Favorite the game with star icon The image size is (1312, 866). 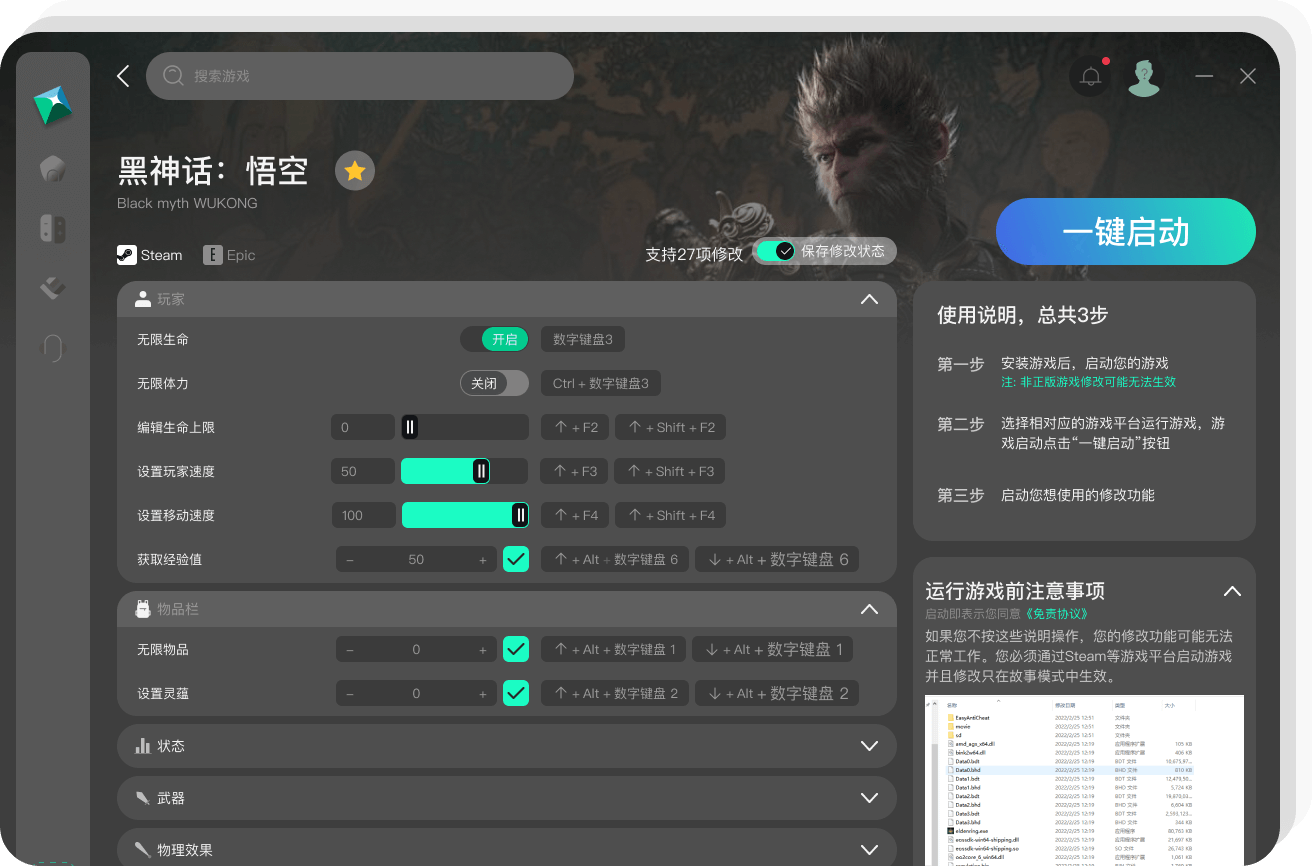pos(354,171)
